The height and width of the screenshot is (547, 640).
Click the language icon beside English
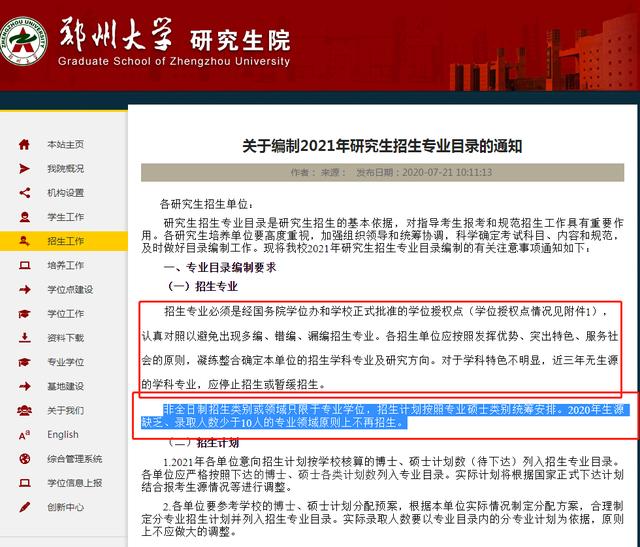pos(24,435)
